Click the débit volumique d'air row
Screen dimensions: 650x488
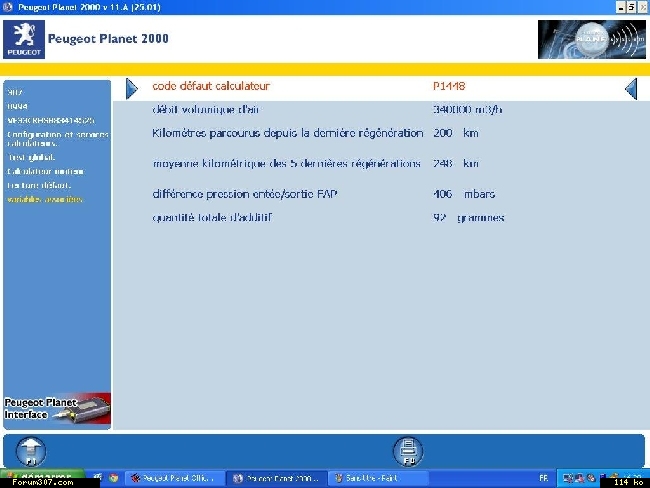(x=327, y=109)
